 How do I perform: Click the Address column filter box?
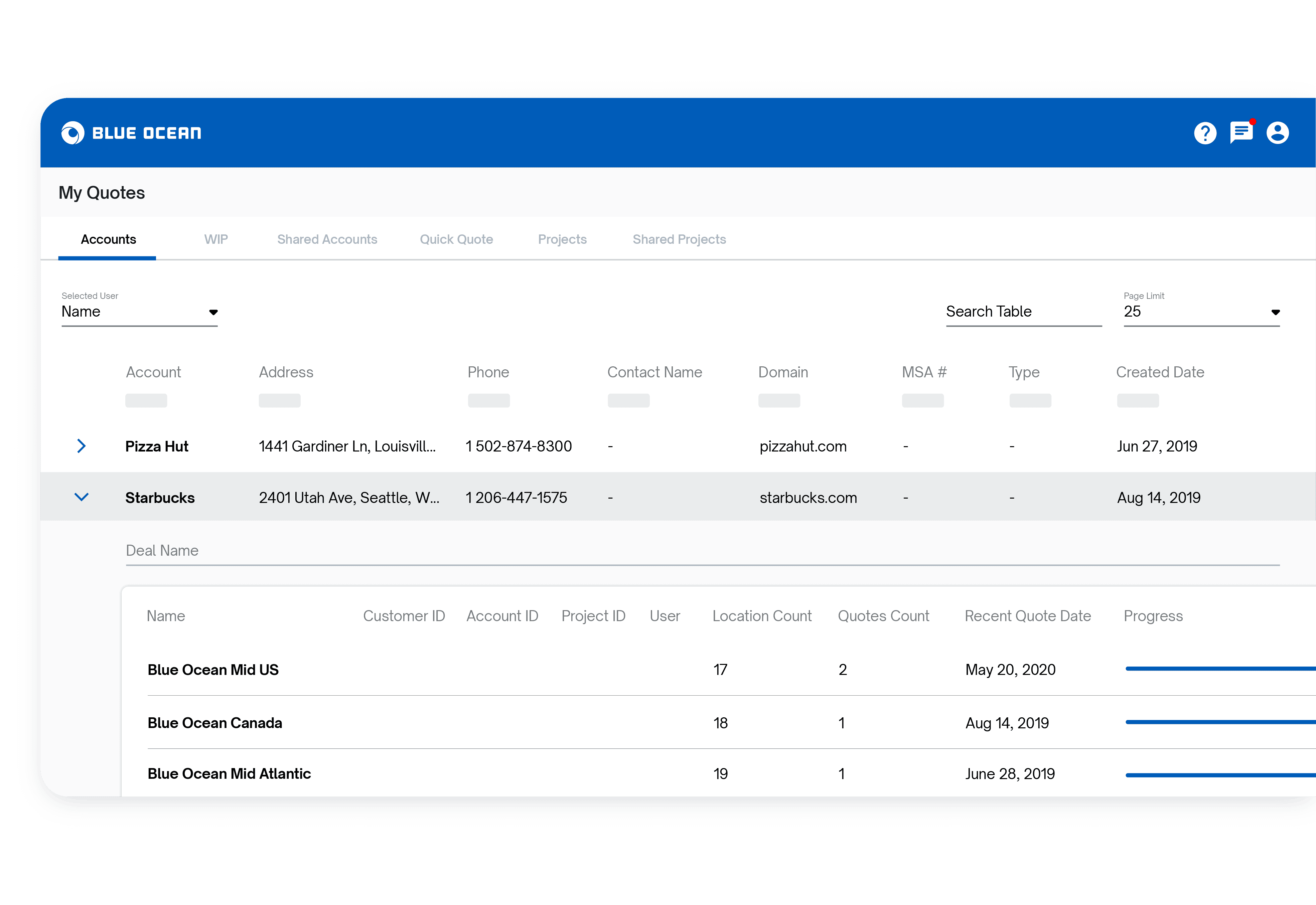point(280,401)
